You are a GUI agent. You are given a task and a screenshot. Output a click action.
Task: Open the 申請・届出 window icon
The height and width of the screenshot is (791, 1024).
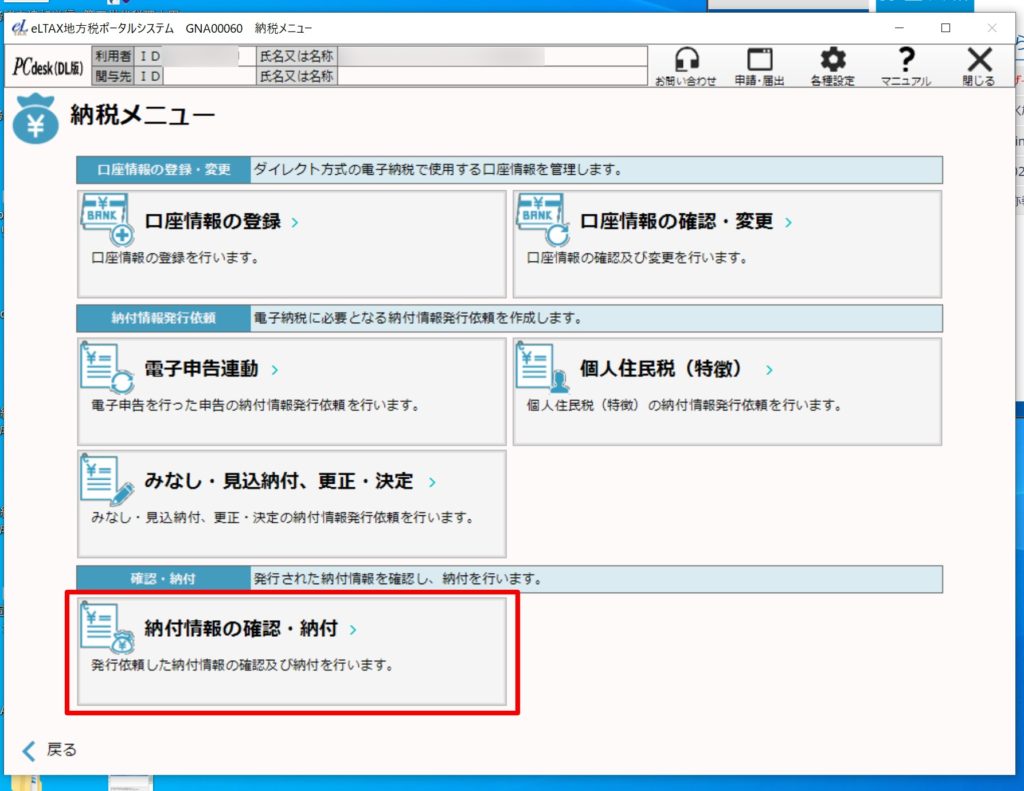point(759,60)
